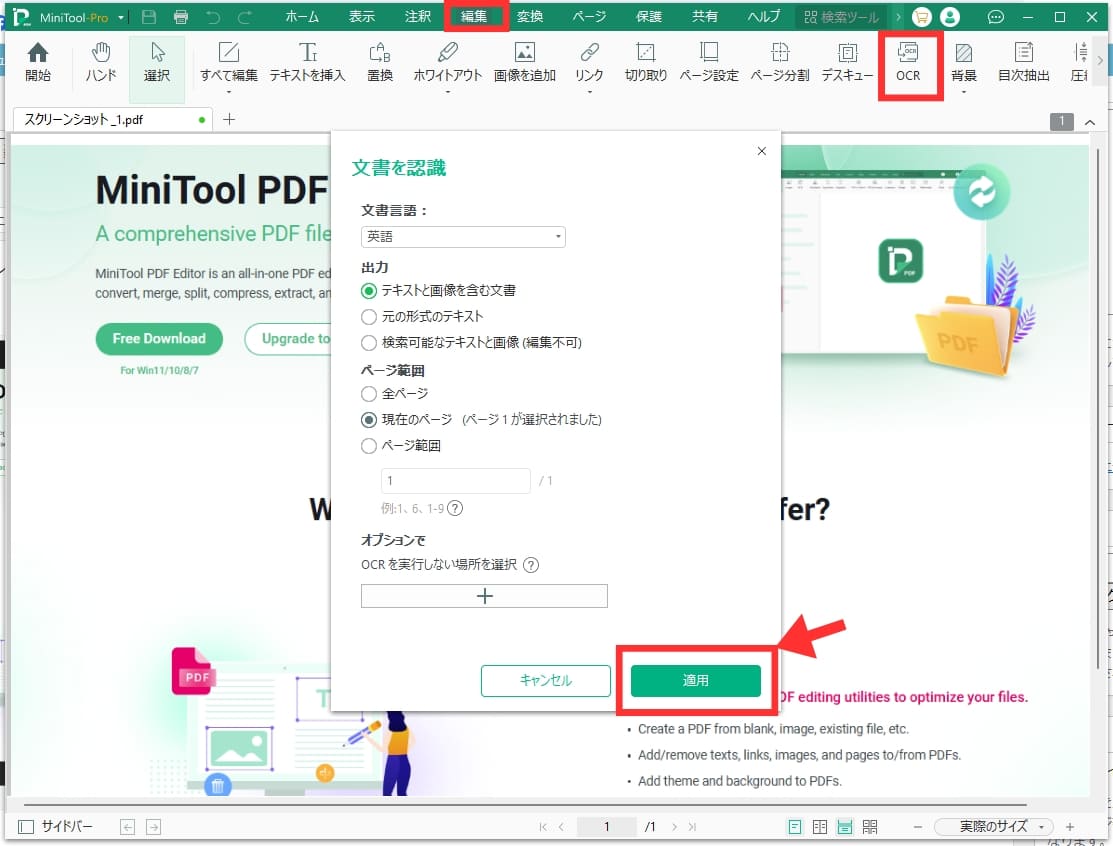Select the ハンド hand tool
The height and width of the screenshot is (846, 1113).
(x=101, y=62)
